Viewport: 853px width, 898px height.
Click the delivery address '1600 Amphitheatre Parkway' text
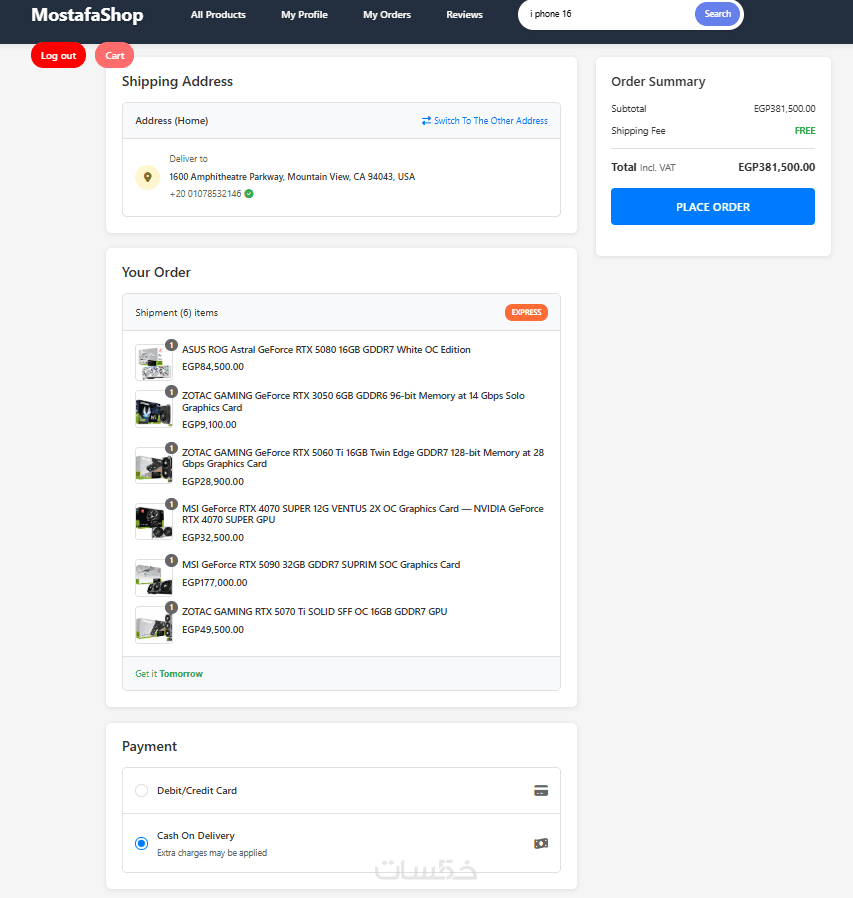[292, 177]
